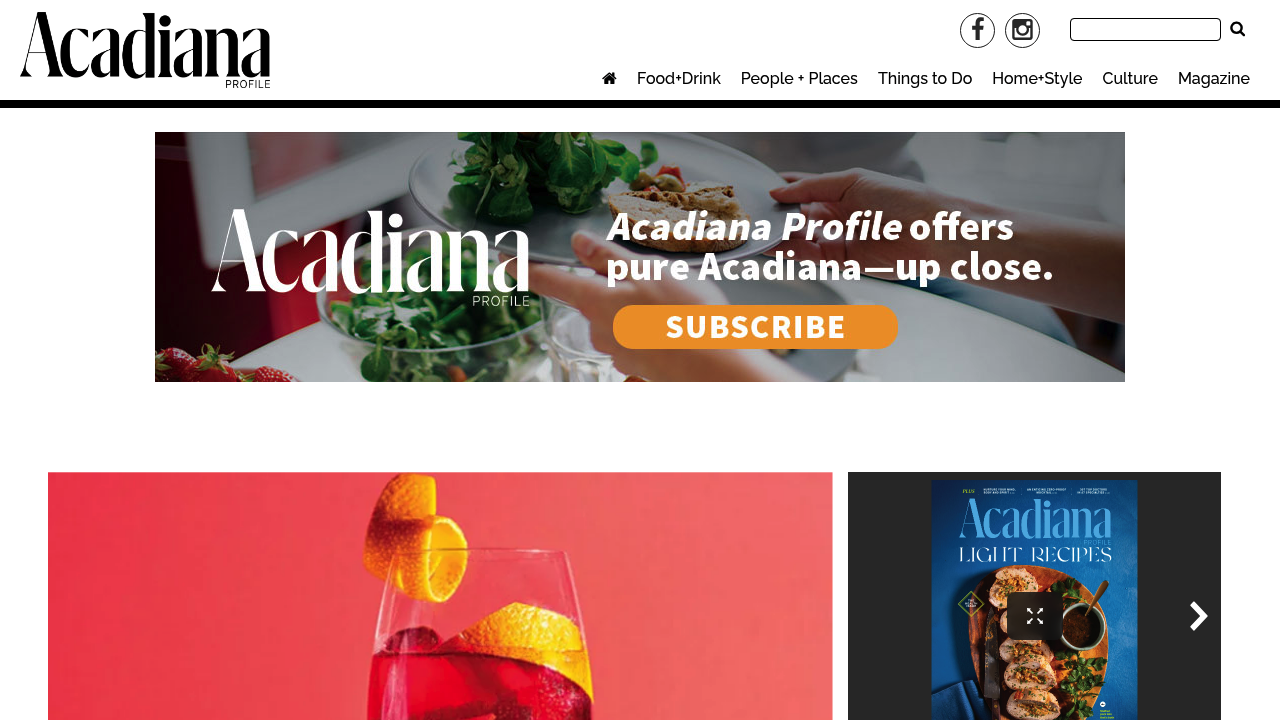
Task: Open the Home+Style menu
Action: pyautogui.click(x=1037, y=78)
